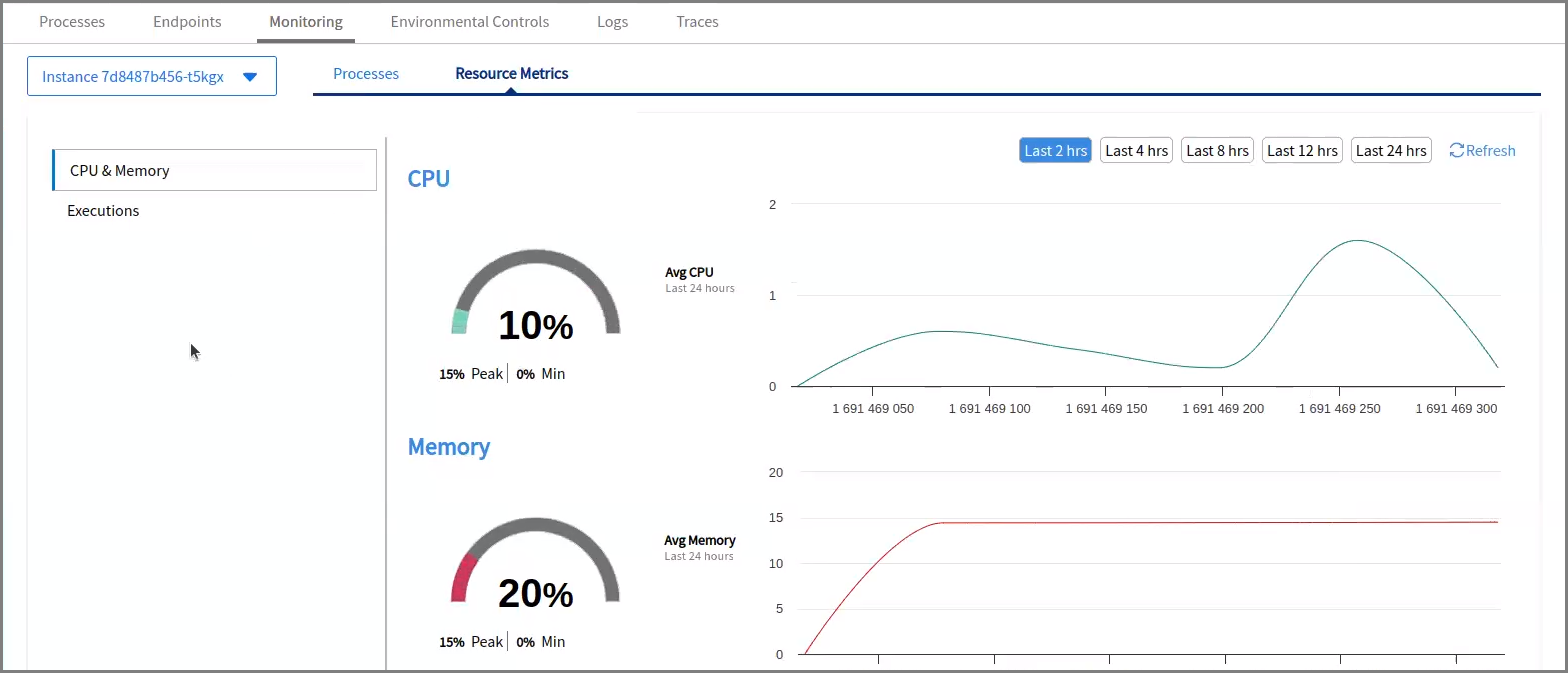Select Last 8 hrs time range
This screenshot has height=673, width=1568.
(x=1217, y=151)
